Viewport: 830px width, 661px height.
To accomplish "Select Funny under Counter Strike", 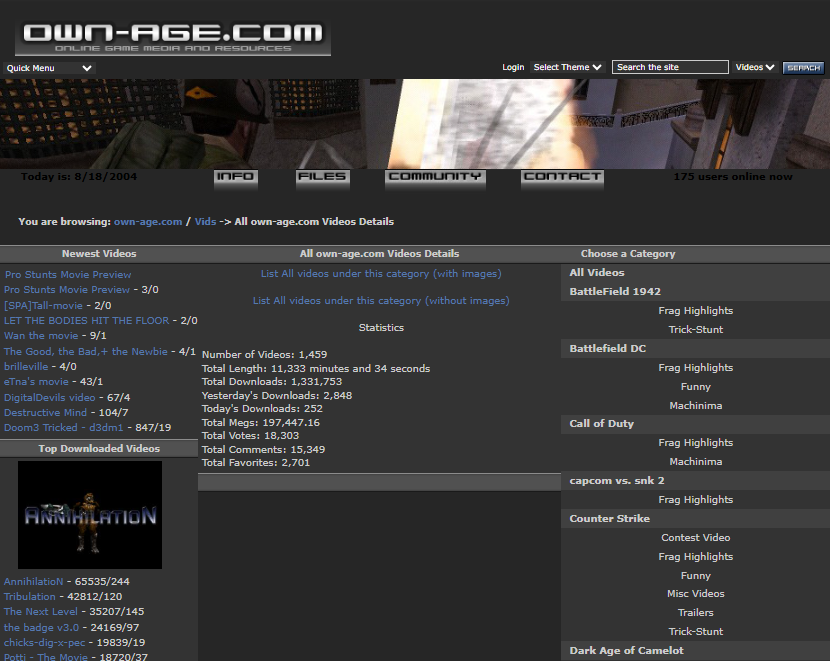I will (696, 576).
